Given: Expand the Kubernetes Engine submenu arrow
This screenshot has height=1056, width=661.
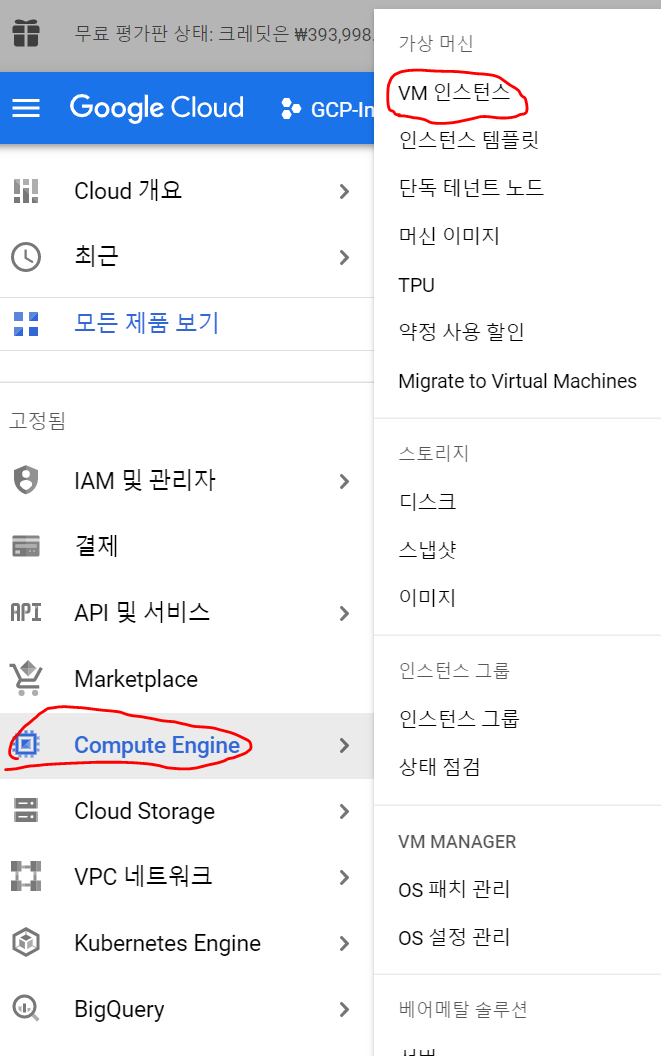Looking at the screenshot, I should [344, 943].
